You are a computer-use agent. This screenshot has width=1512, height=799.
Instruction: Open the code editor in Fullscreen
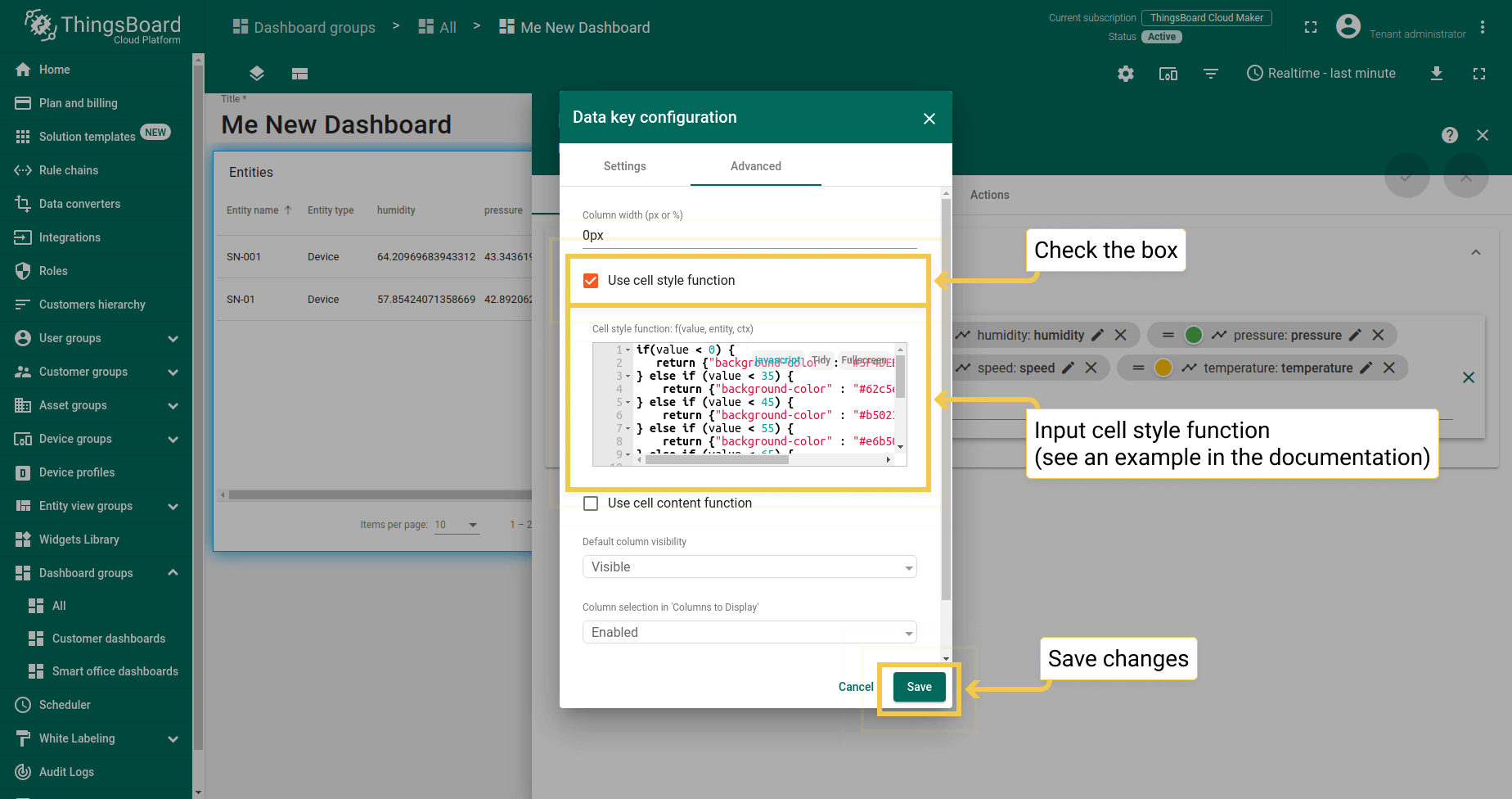point(864,360)
